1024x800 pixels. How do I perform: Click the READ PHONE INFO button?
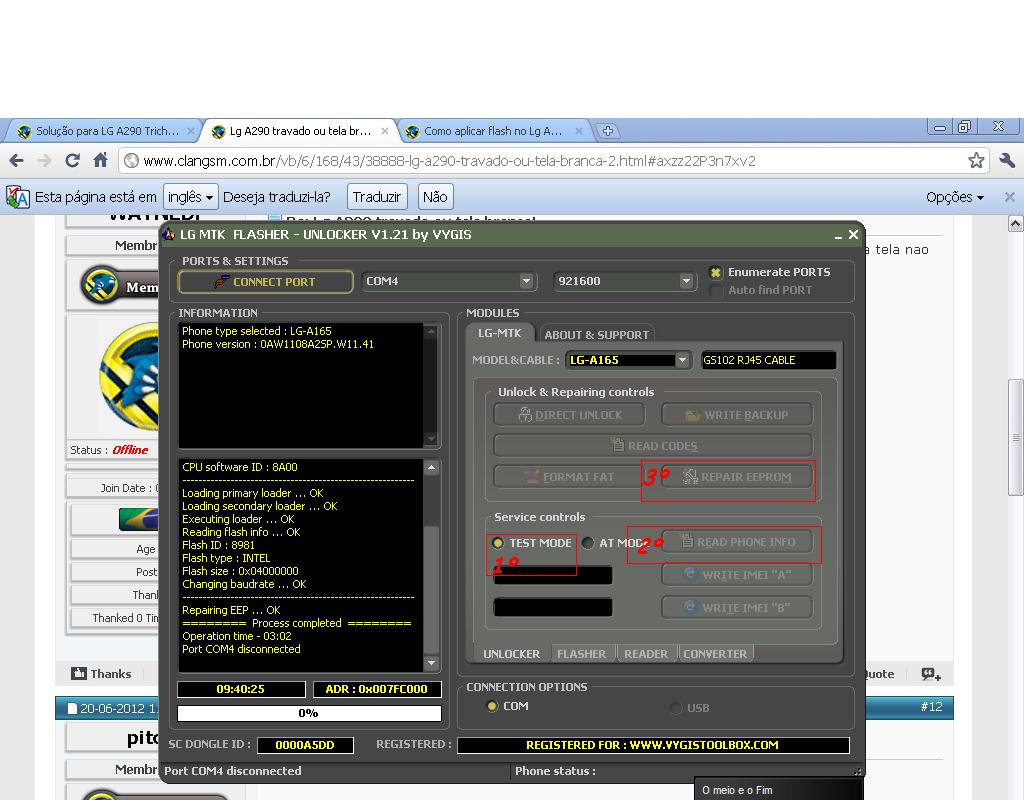(x=737, y=541)
